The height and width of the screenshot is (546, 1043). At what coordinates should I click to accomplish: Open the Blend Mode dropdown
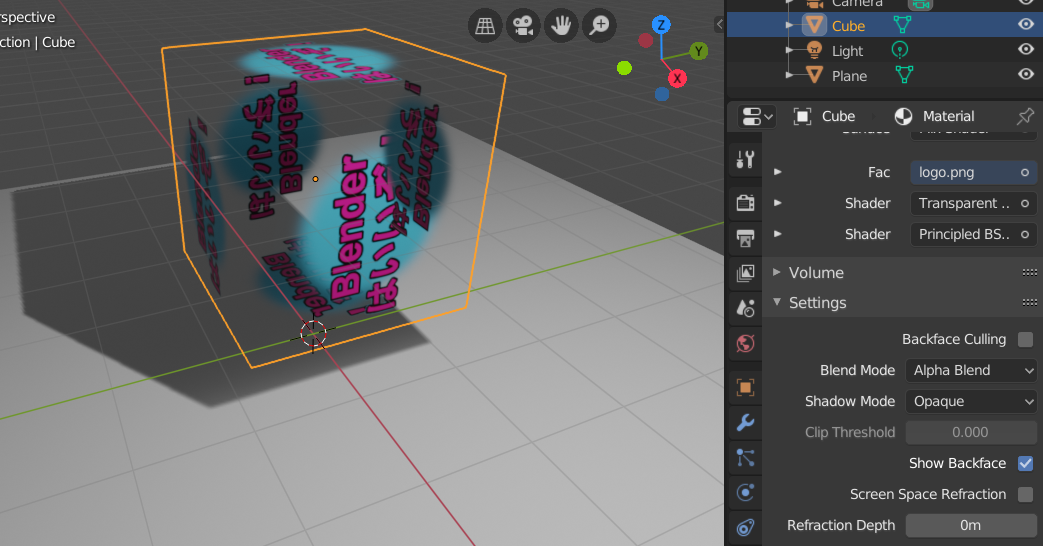pos(972,370)
